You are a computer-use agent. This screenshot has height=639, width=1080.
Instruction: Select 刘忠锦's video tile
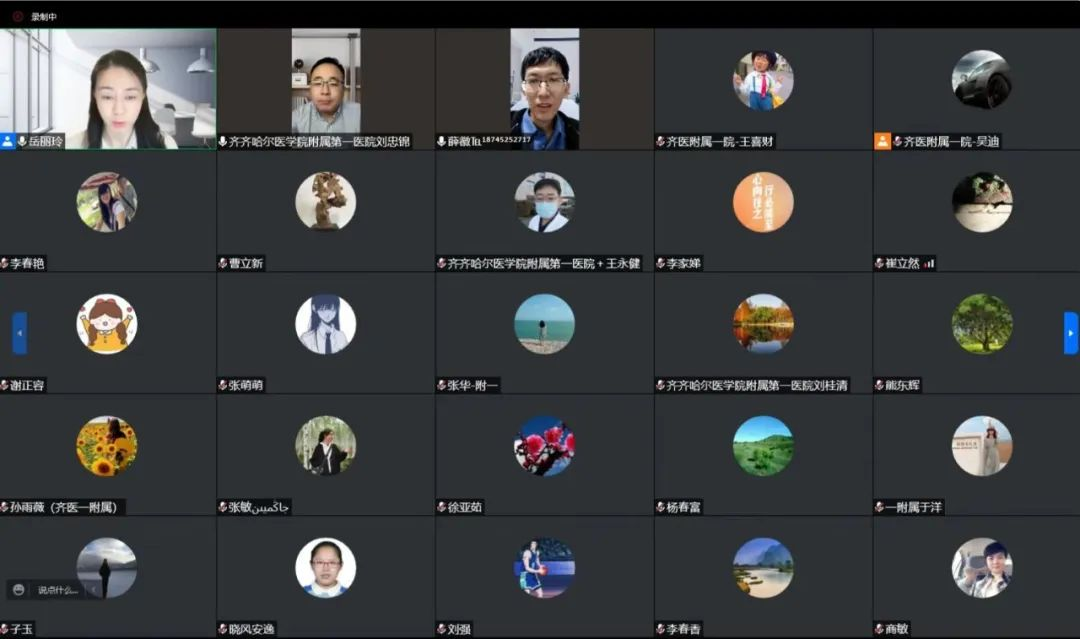pos(326,89)
